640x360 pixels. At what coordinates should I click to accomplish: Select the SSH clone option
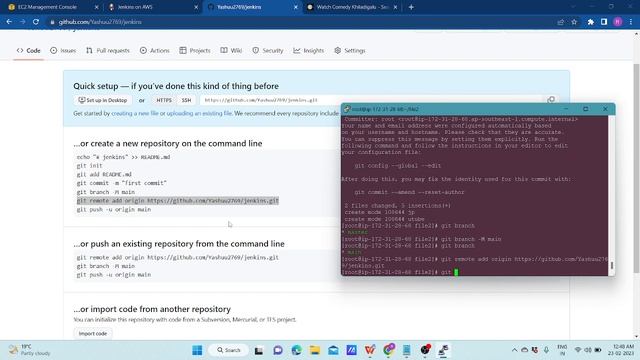186,100
